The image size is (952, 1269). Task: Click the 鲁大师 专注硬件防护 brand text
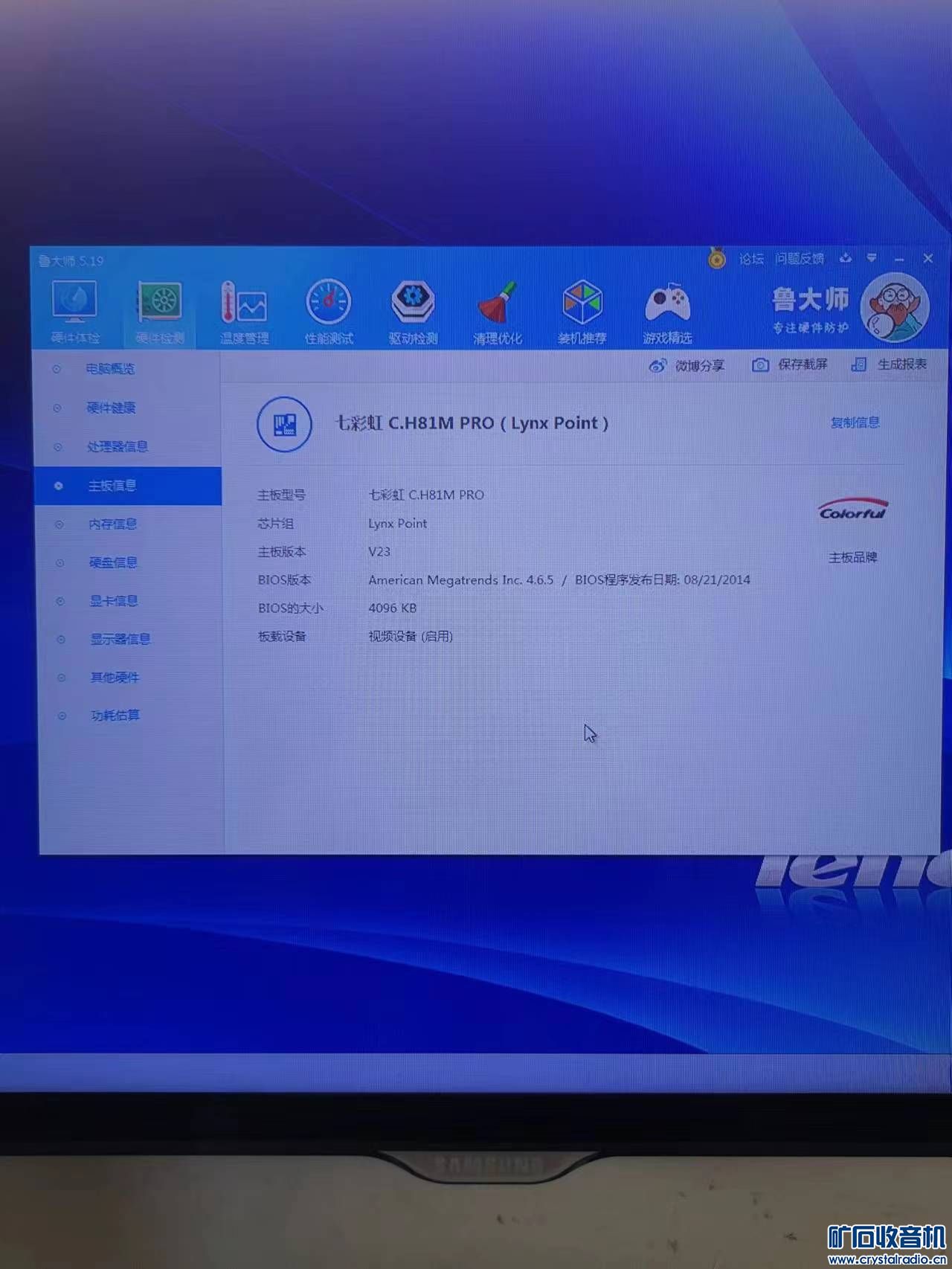point(811,309)
